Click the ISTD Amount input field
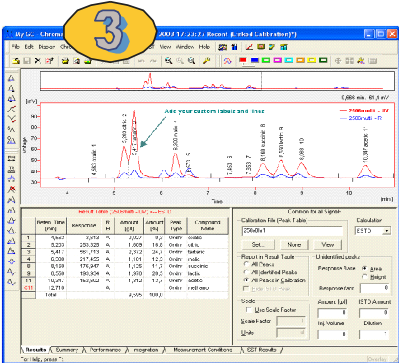This screenshot has height=363, width=399. point(374,312)
